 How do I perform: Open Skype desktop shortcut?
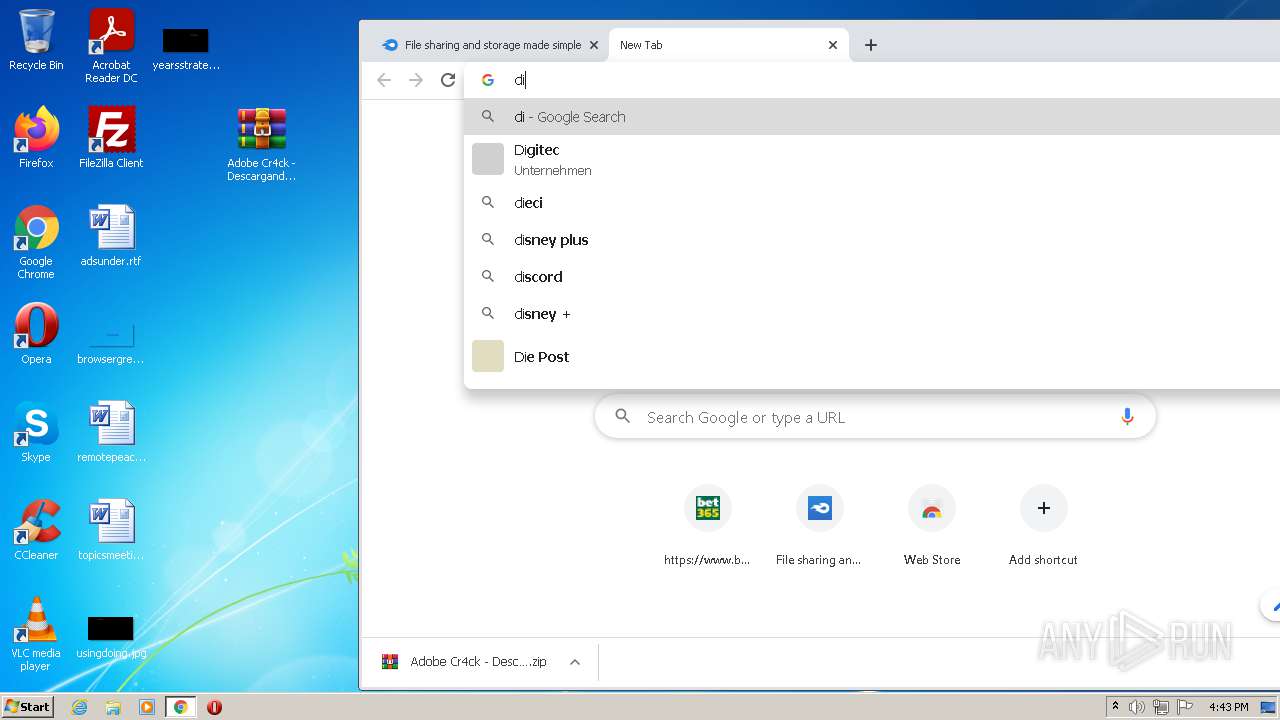pyautogui.click(x=36, y=432)
